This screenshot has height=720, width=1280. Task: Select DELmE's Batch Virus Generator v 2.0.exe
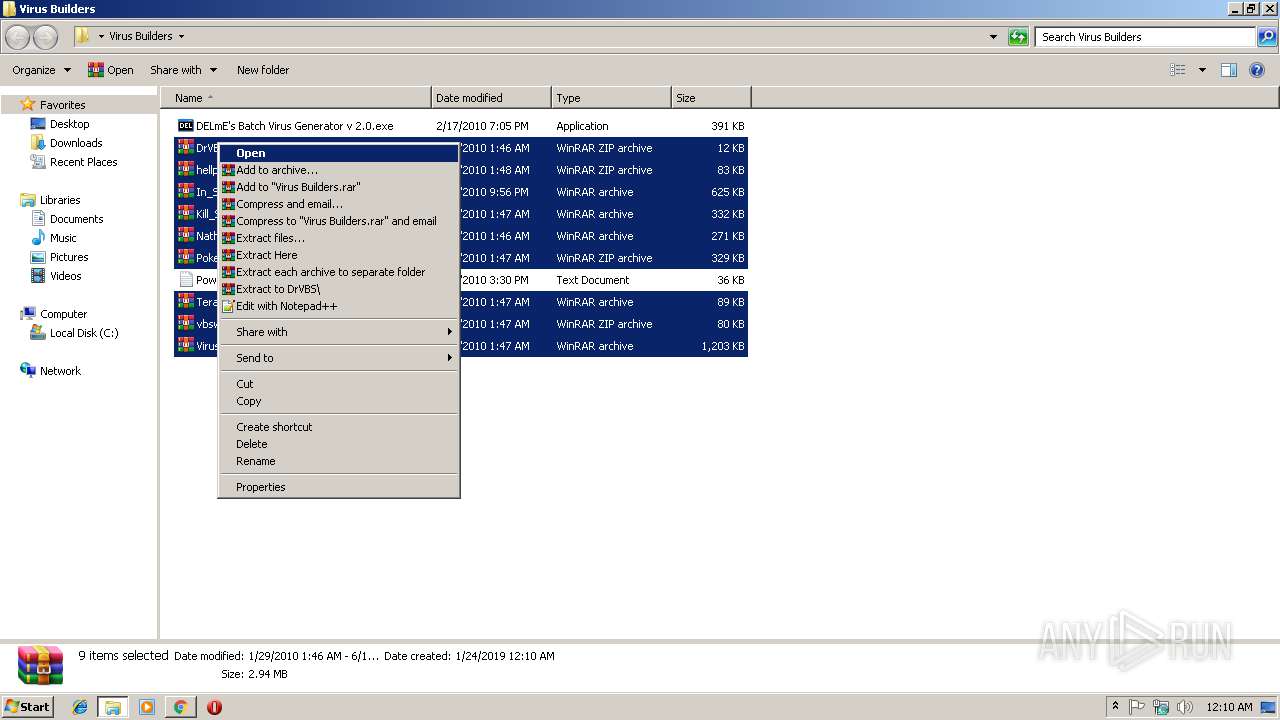click(x=295, y=126)
